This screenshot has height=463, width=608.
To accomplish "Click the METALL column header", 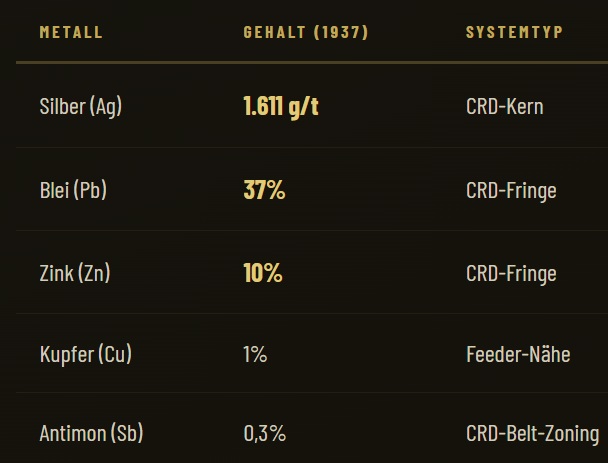I will click(x=71, y=32).
